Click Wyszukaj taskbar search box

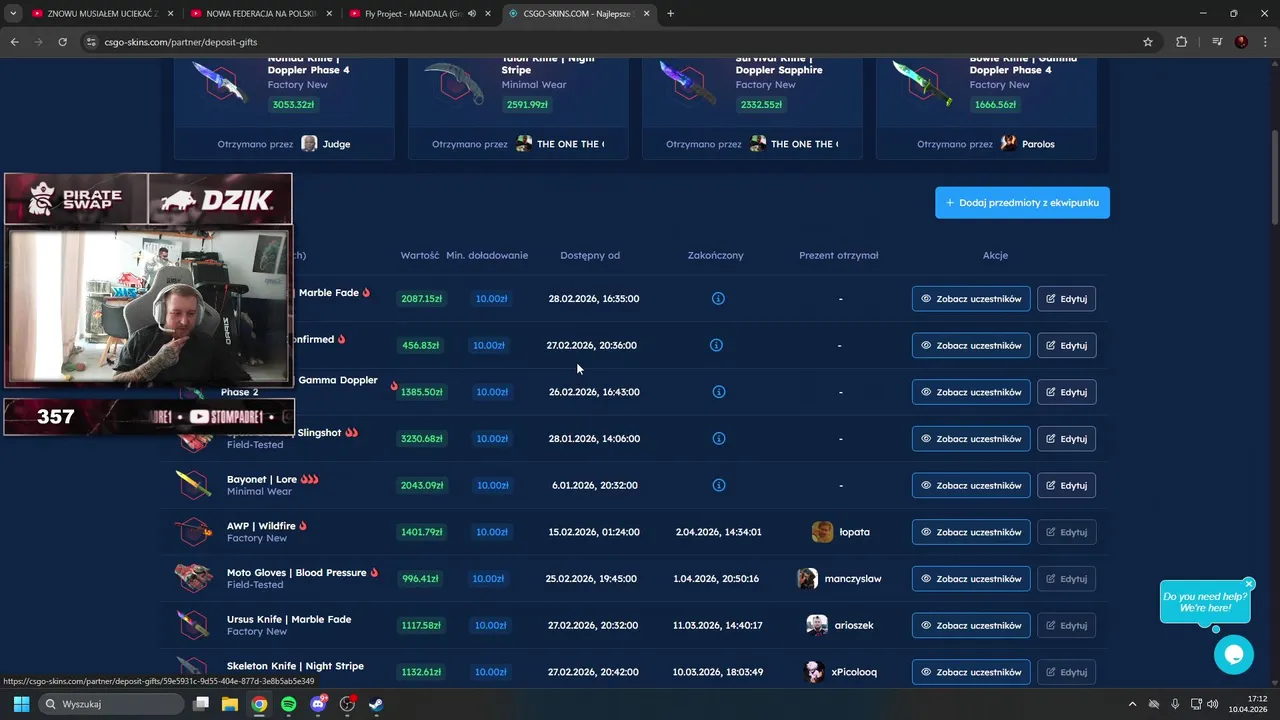pyautogui.click(x=112, y=704)
